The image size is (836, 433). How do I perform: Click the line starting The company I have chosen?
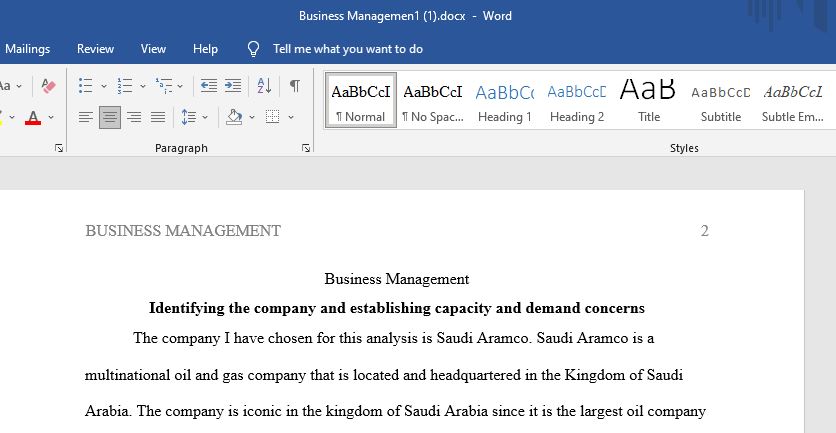coord(393,338)
